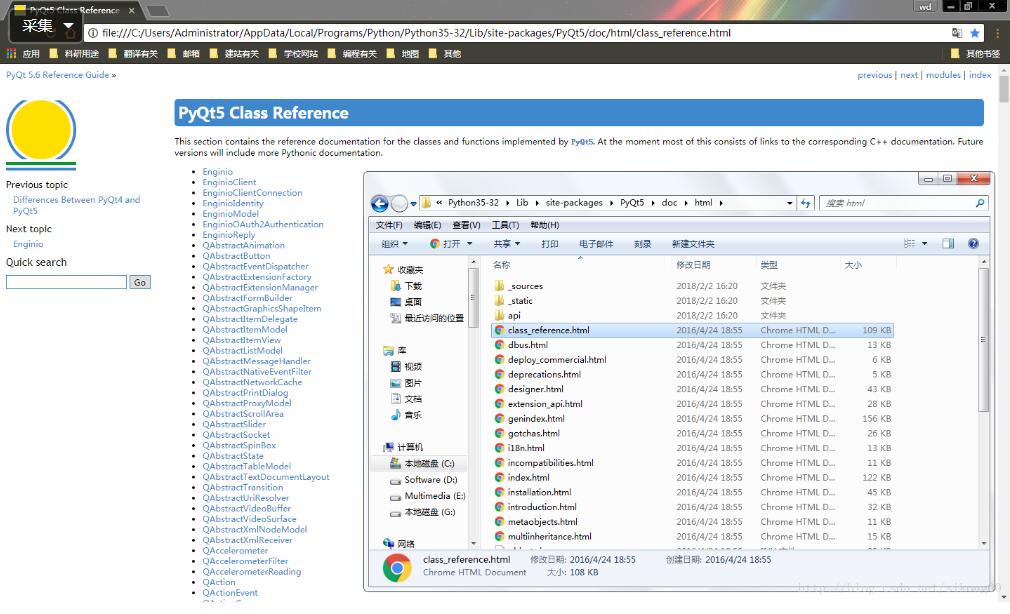The height and width of the screenshot is (614, 1010).
Task: Expand the 组织 dropdown menu
Action: pyautogui.click(x=394, y=244)
